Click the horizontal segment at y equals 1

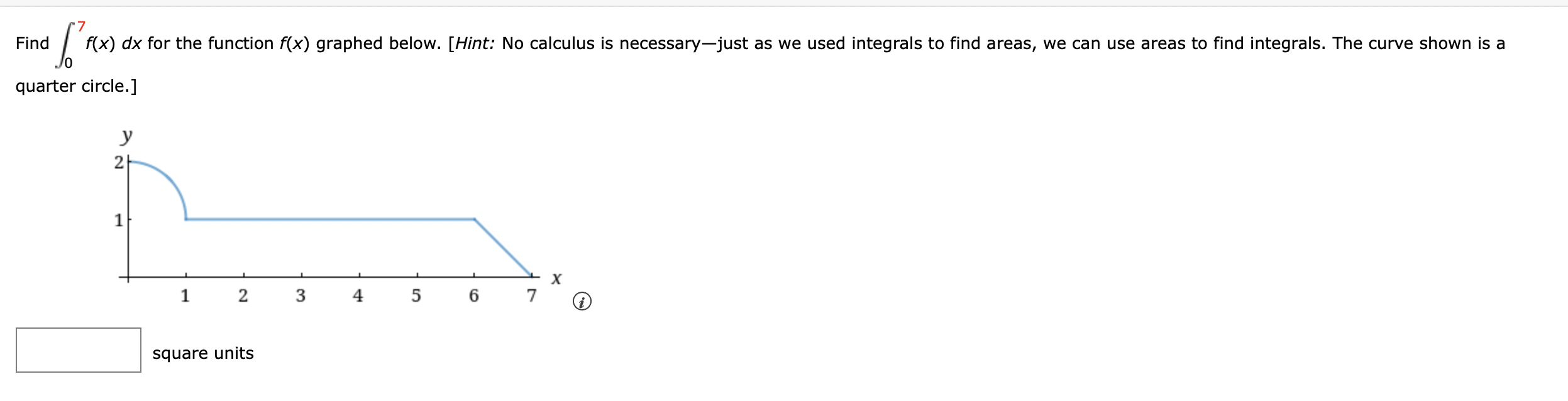coord(327,219)
